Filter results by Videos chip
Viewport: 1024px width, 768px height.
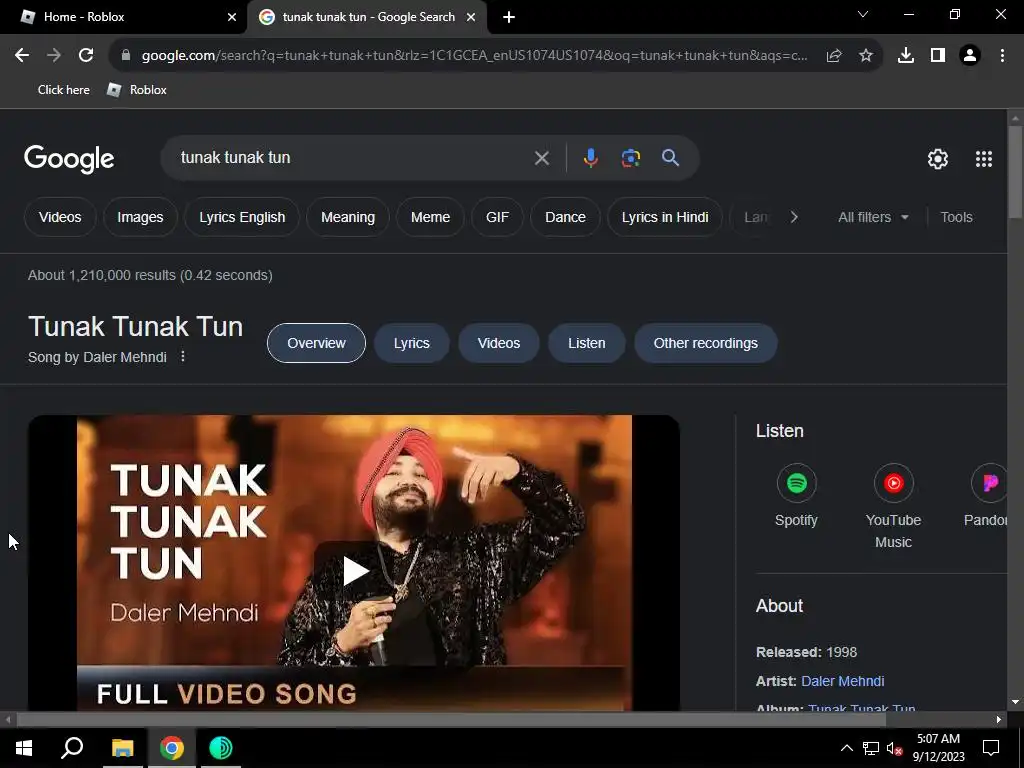coord(60,217)
